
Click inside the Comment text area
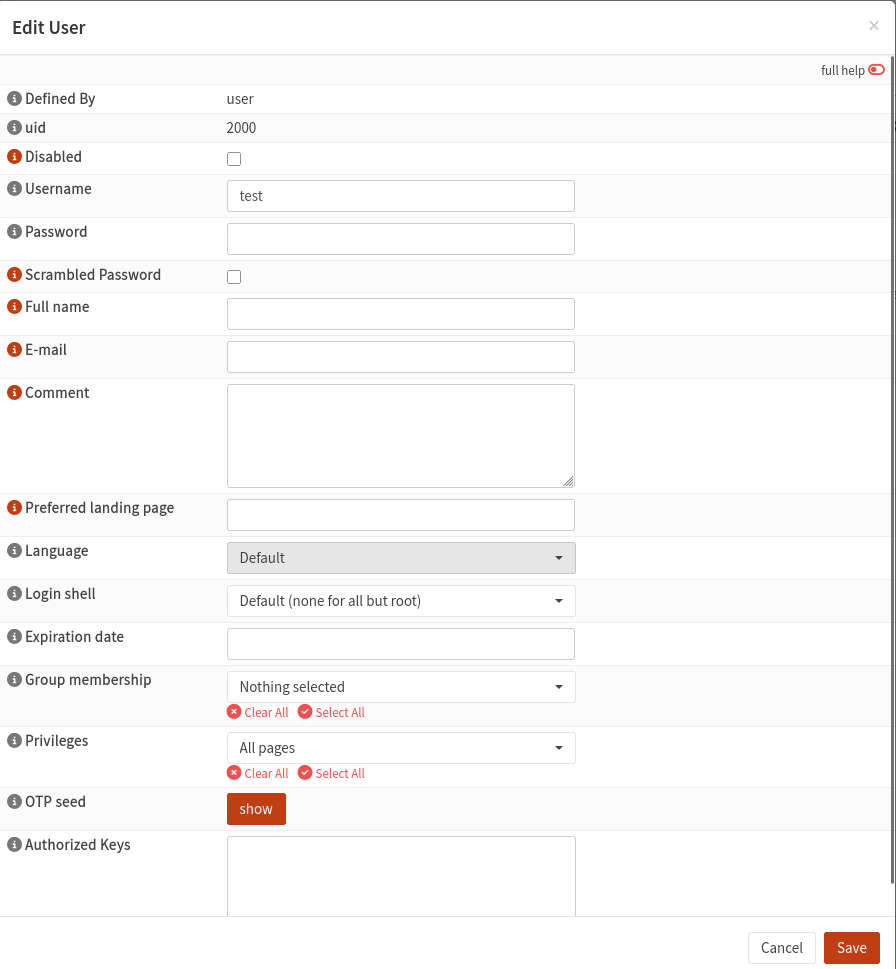(x=400, y=434)
